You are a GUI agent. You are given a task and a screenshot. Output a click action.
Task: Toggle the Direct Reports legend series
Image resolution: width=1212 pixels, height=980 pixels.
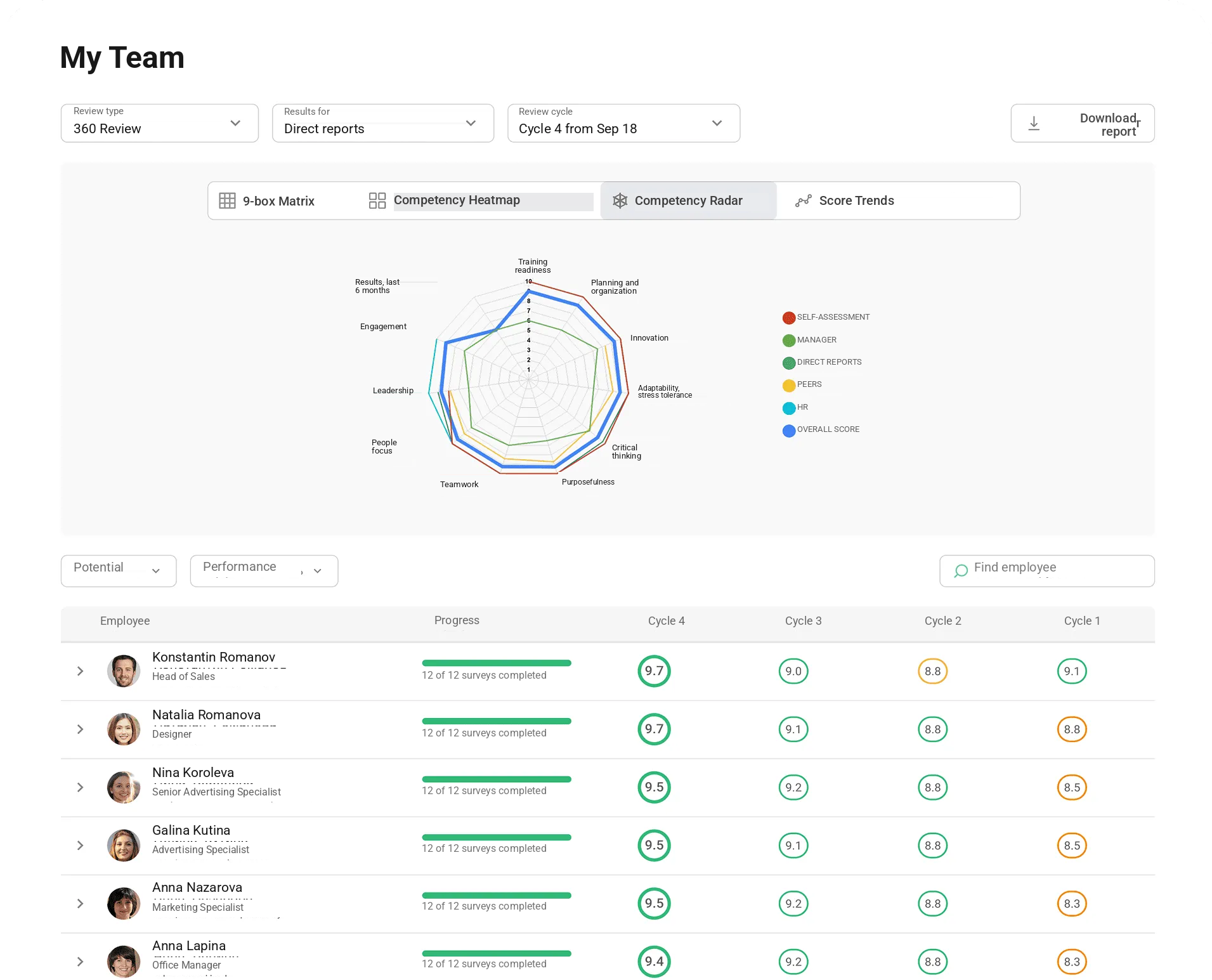tap(822, 362)
